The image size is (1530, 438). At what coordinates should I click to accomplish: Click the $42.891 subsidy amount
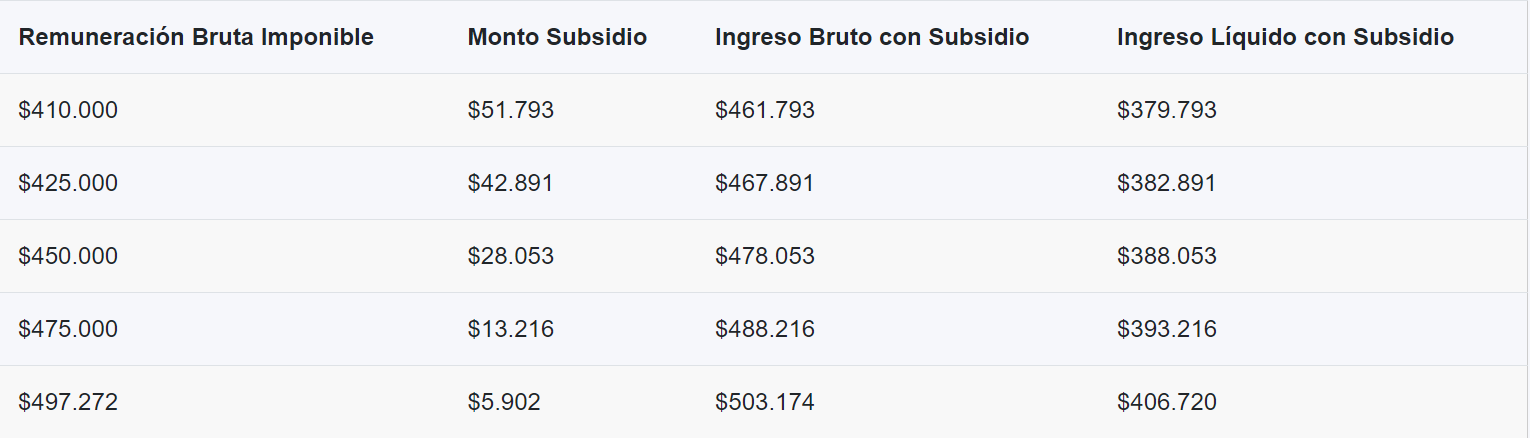[x=511, y=183]
